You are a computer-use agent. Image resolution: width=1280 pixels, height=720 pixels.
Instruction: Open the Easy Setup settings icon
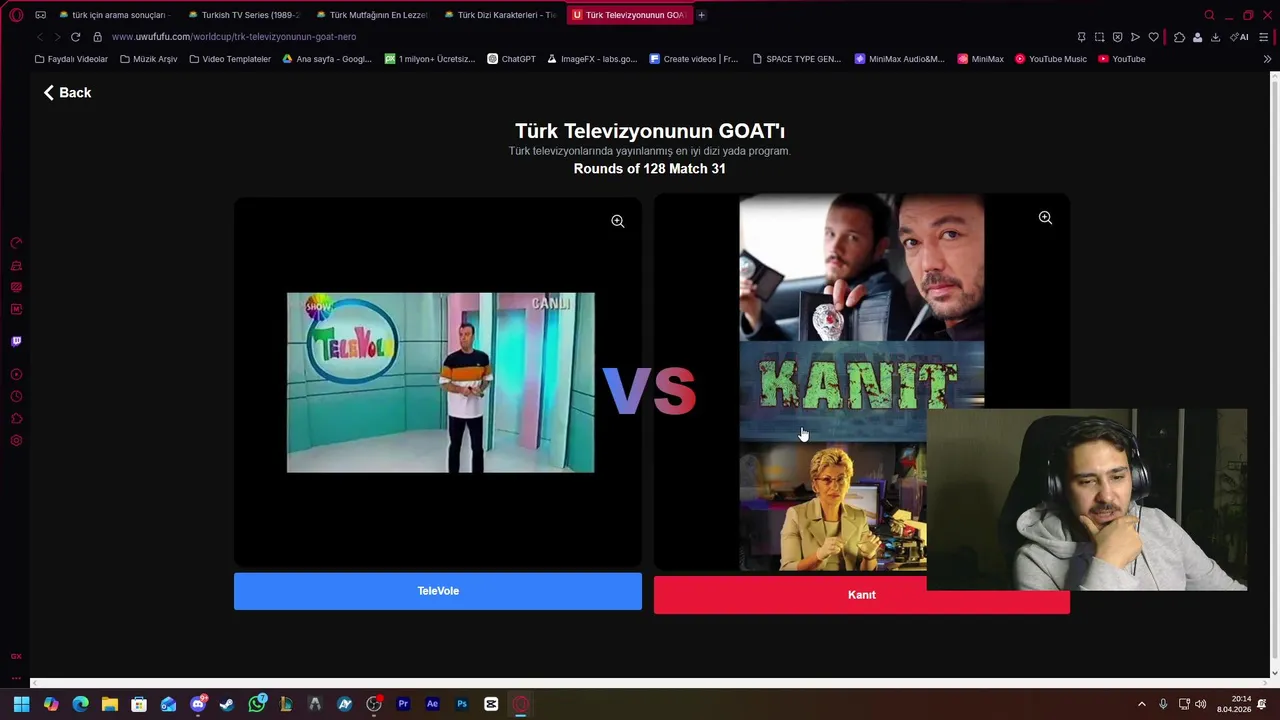tap(1264, 37)
